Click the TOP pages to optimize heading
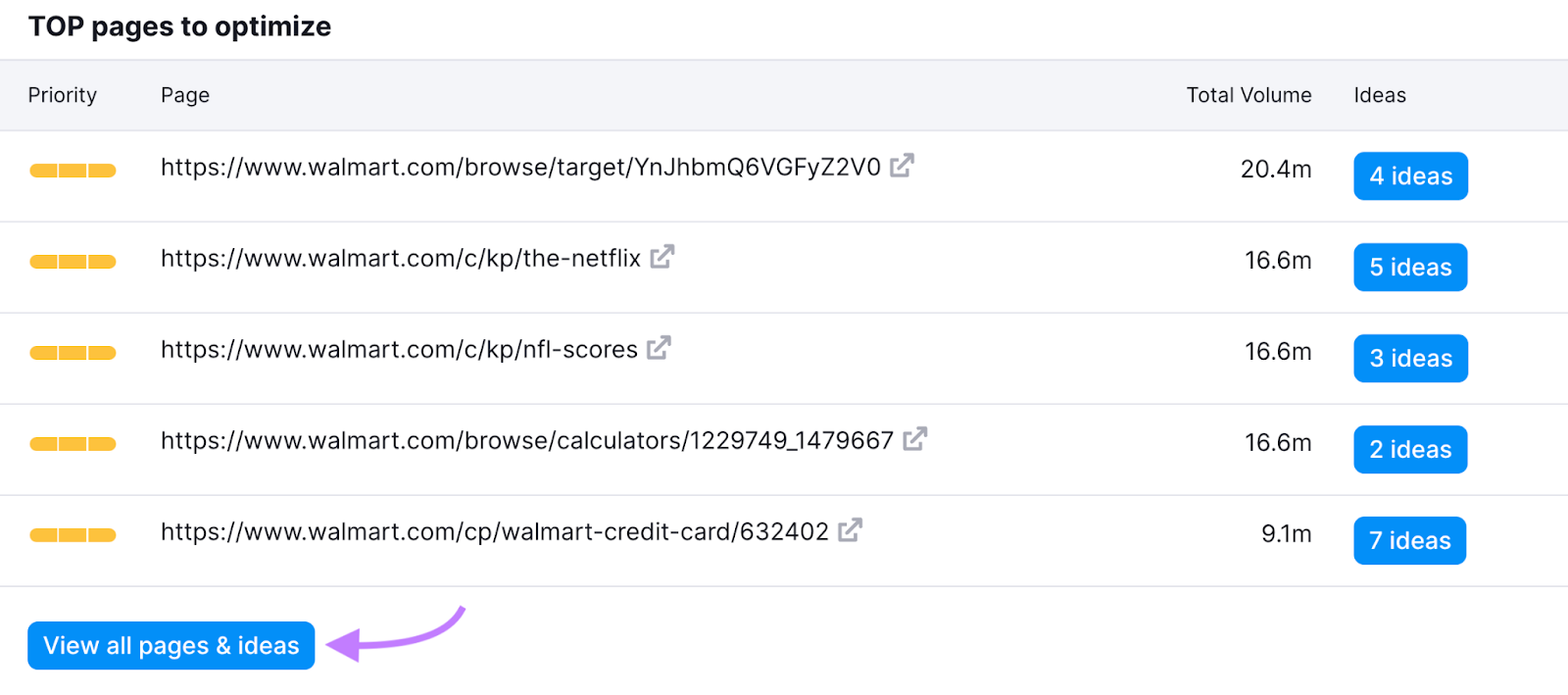 [x=179, y=26]
